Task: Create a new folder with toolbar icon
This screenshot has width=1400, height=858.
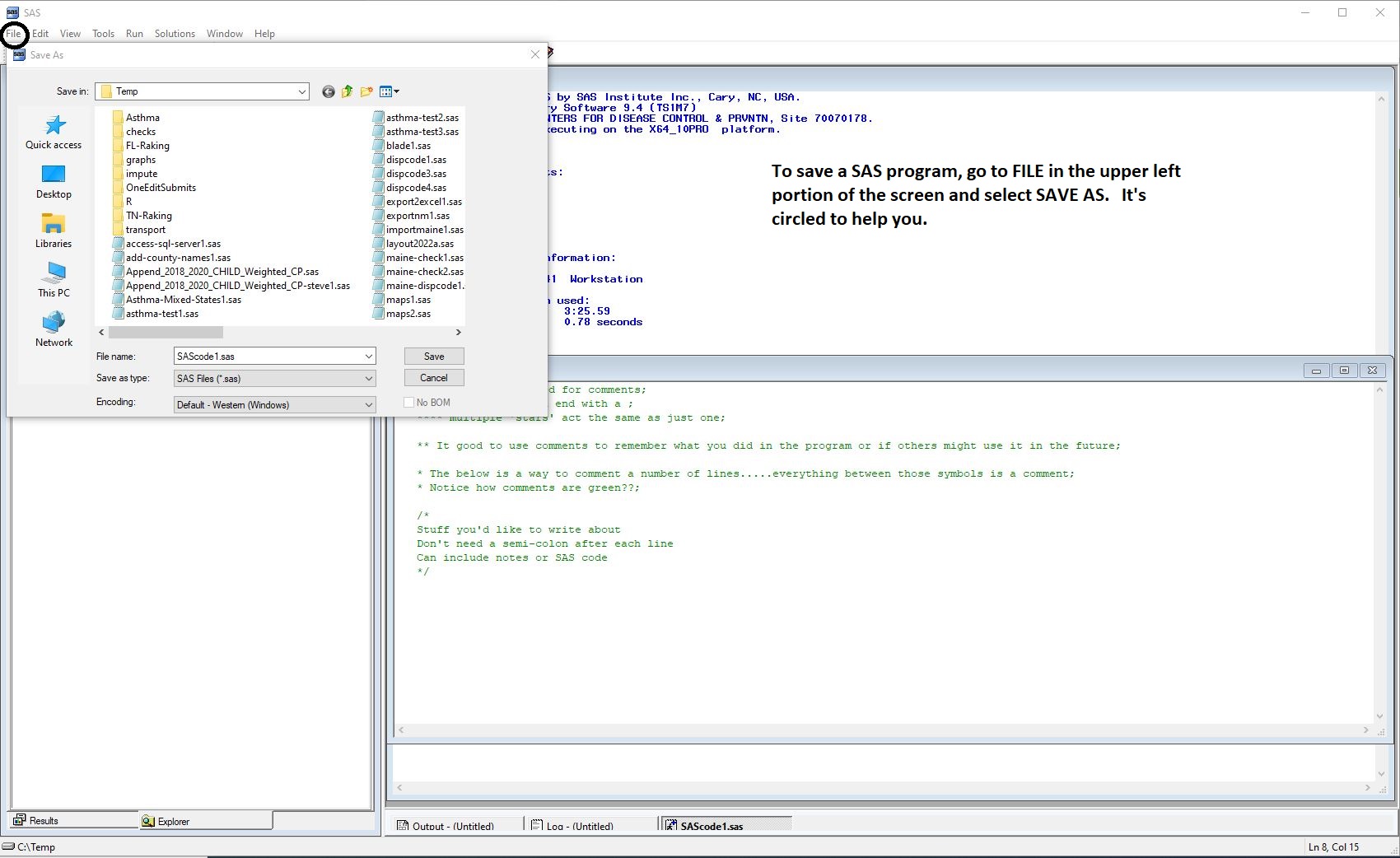Action: pyautogui.click(x=366, y=91)
